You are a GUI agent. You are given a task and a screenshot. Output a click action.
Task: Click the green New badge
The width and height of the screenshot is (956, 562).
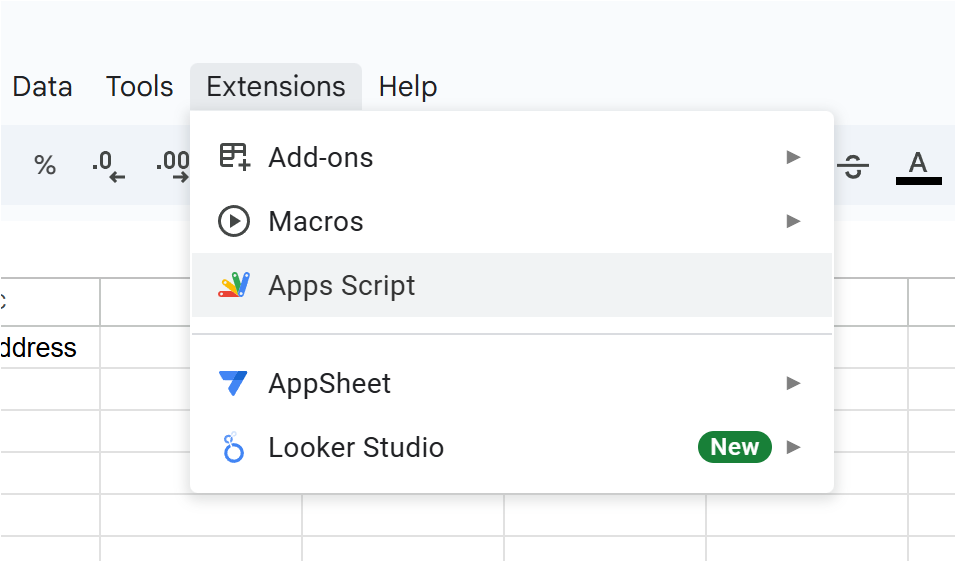tap(735, 447)
